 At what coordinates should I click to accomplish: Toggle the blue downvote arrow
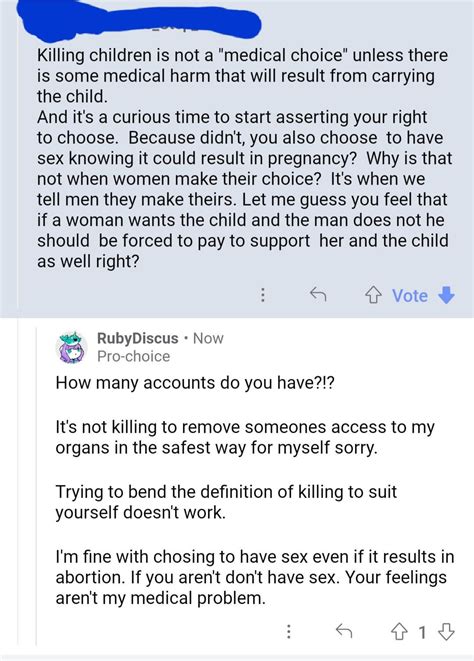(446, 295)
